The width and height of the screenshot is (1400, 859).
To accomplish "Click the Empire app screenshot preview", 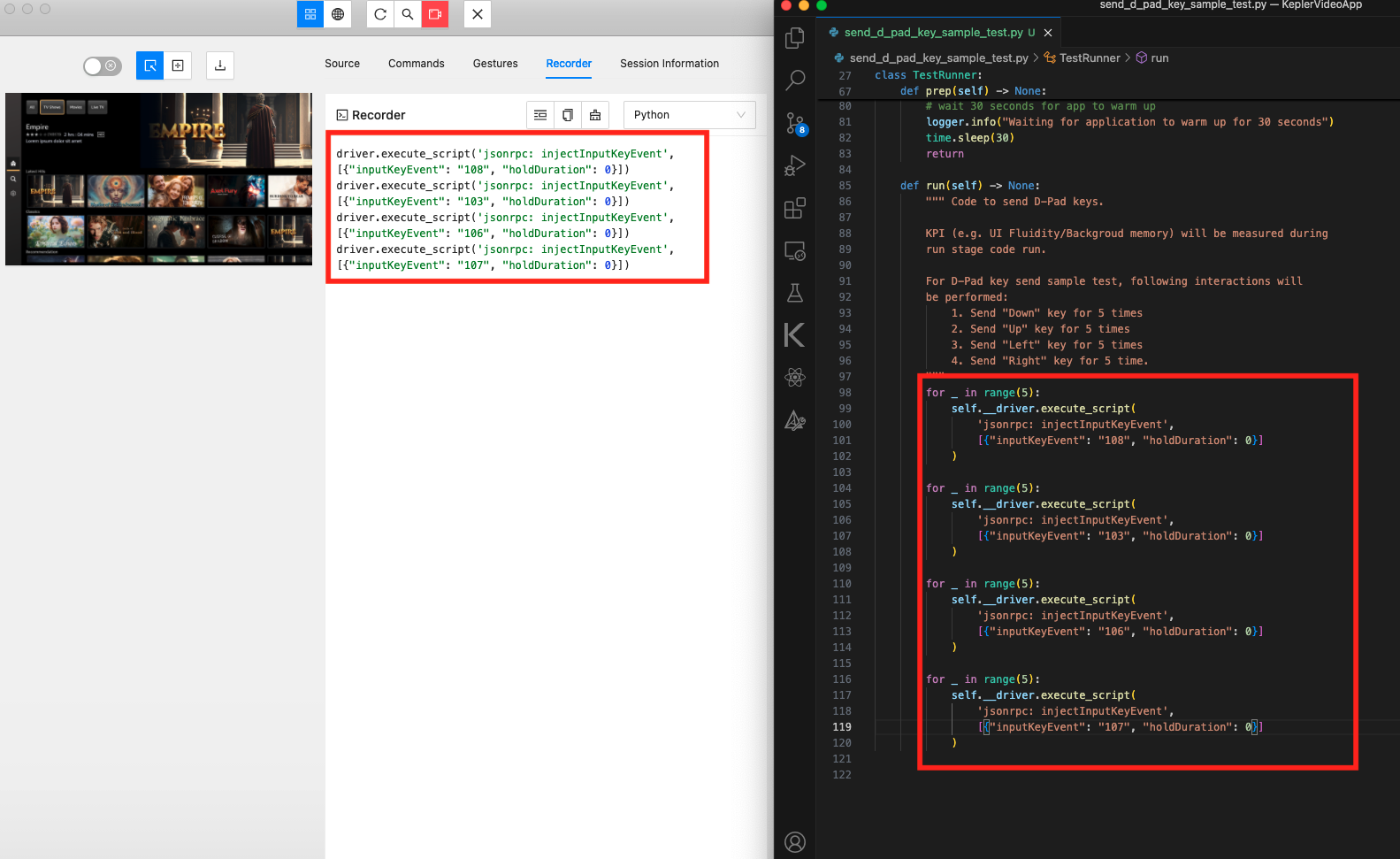I will coord(159,179).
